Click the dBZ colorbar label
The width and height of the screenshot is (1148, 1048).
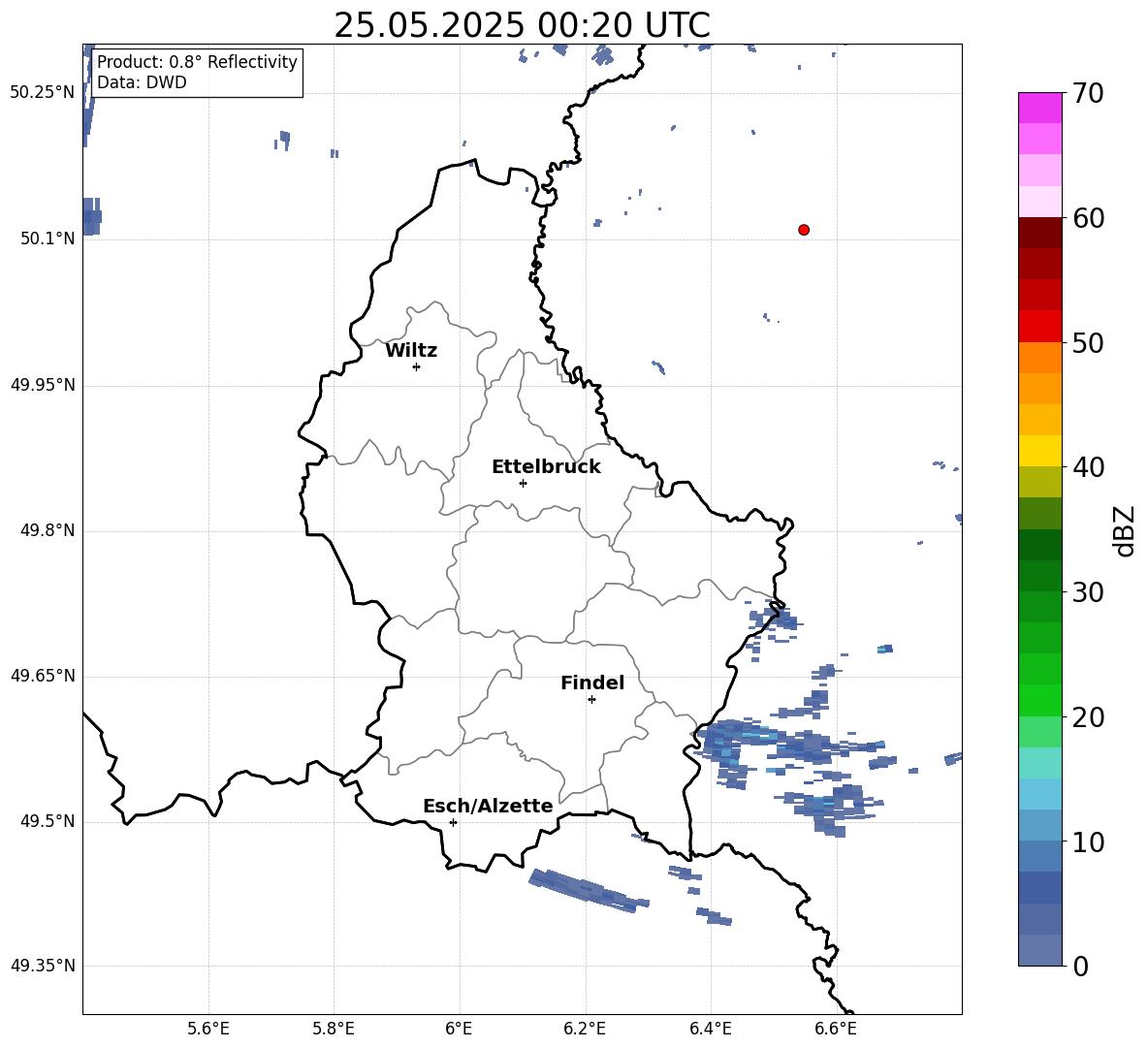point(1124,530)
